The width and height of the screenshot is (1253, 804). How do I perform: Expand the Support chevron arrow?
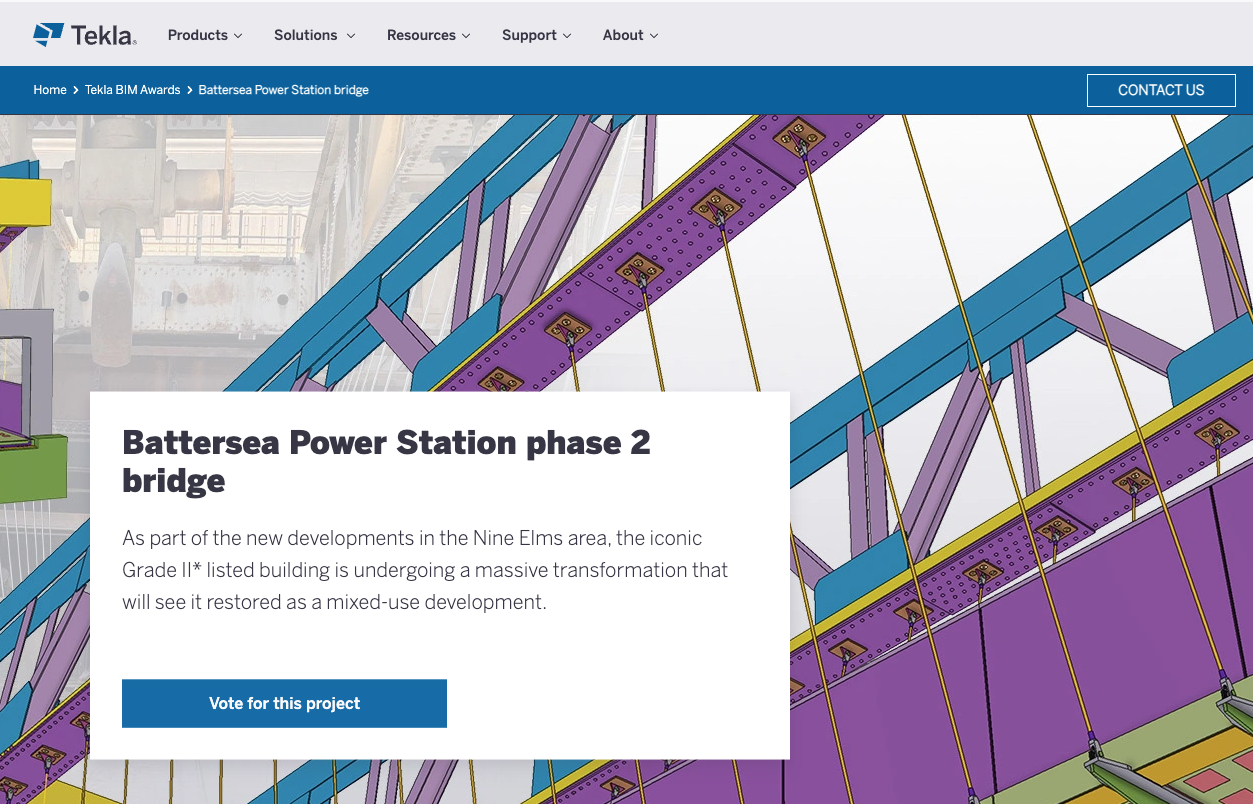(x=567, y=36)
